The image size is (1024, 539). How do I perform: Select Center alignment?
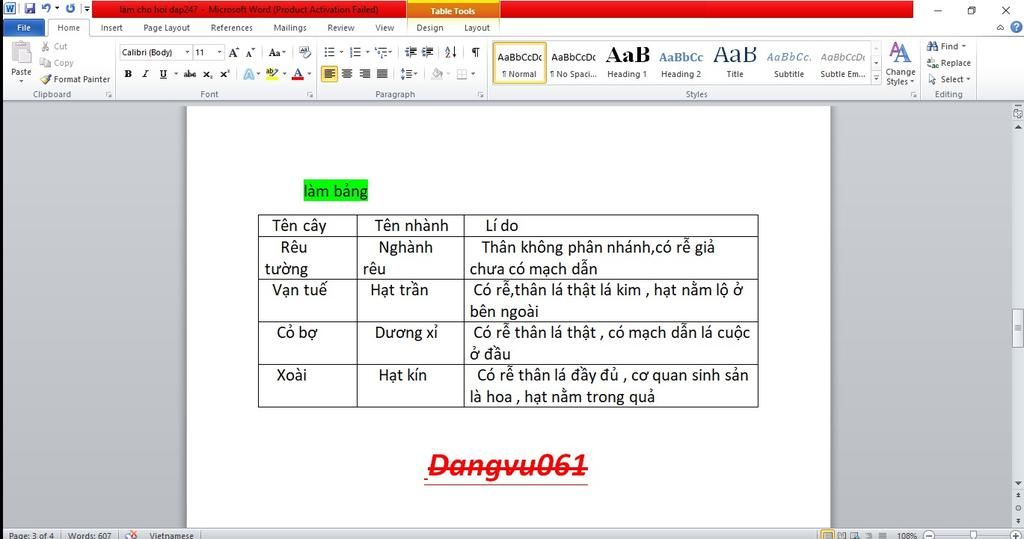[x=347, y=74]
